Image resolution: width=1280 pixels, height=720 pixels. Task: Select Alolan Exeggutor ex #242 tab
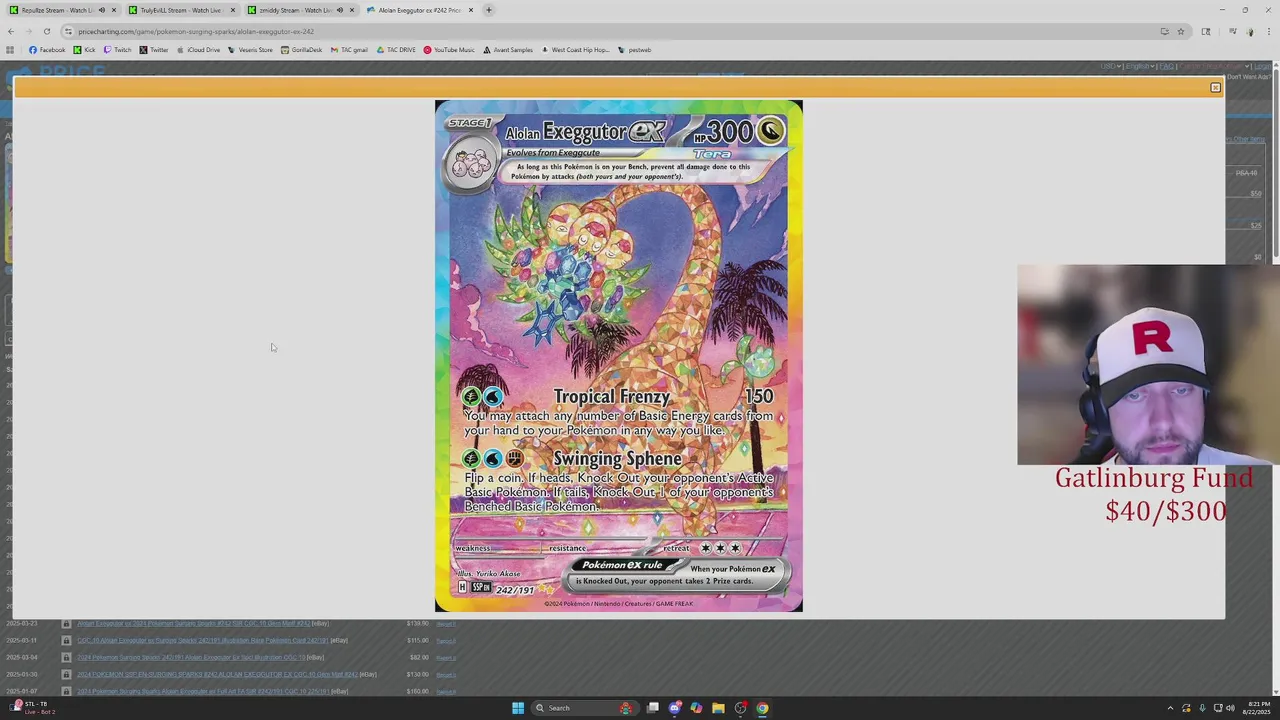coord(420,10)
